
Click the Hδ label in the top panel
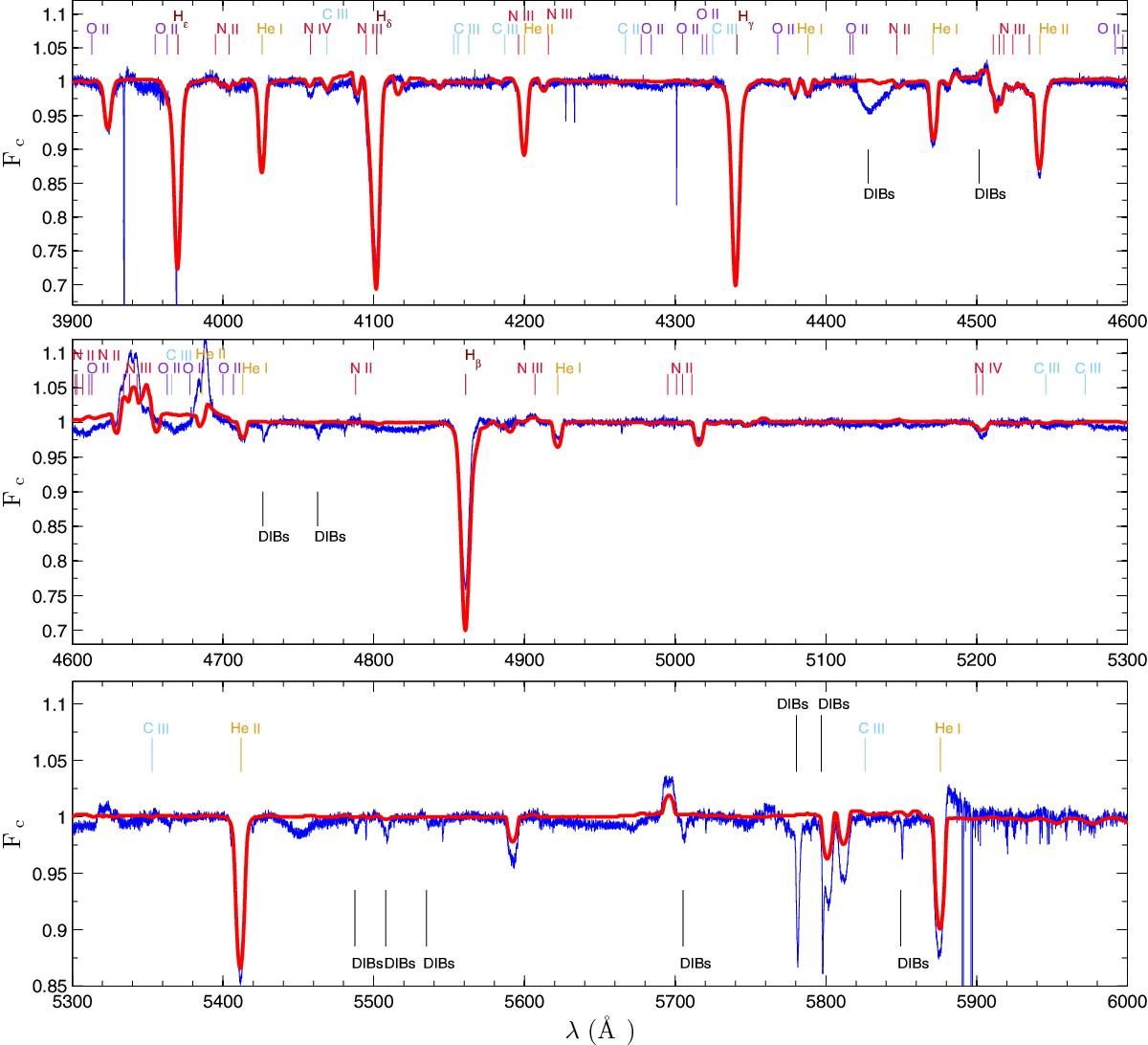[384, 18]
